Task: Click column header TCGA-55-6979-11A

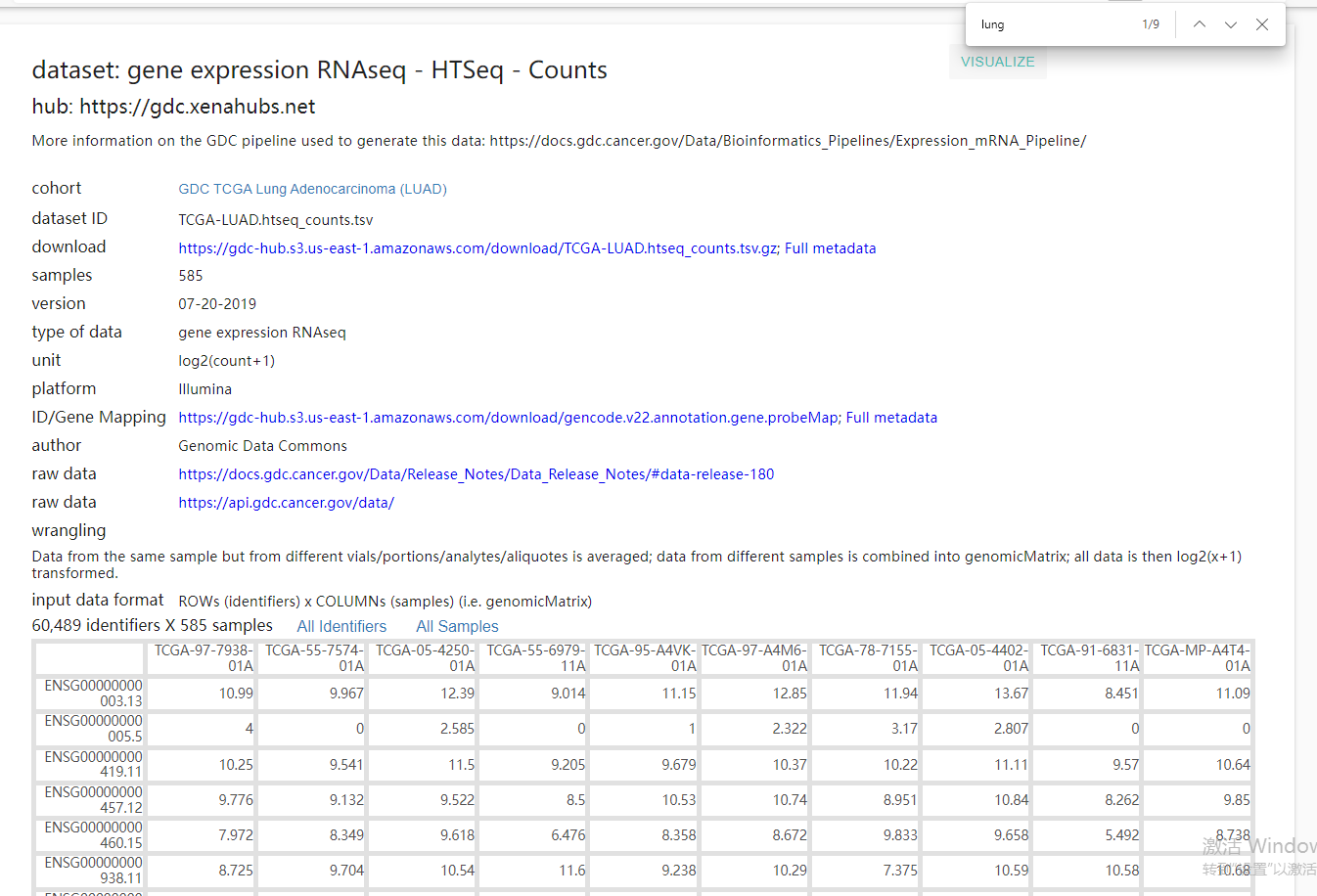Action: [535, 658]
